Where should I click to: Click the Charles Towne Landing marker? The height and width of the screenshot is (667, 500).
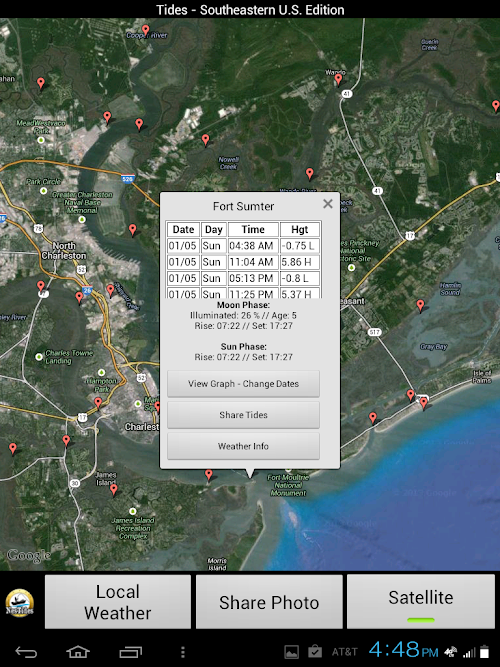39,356
